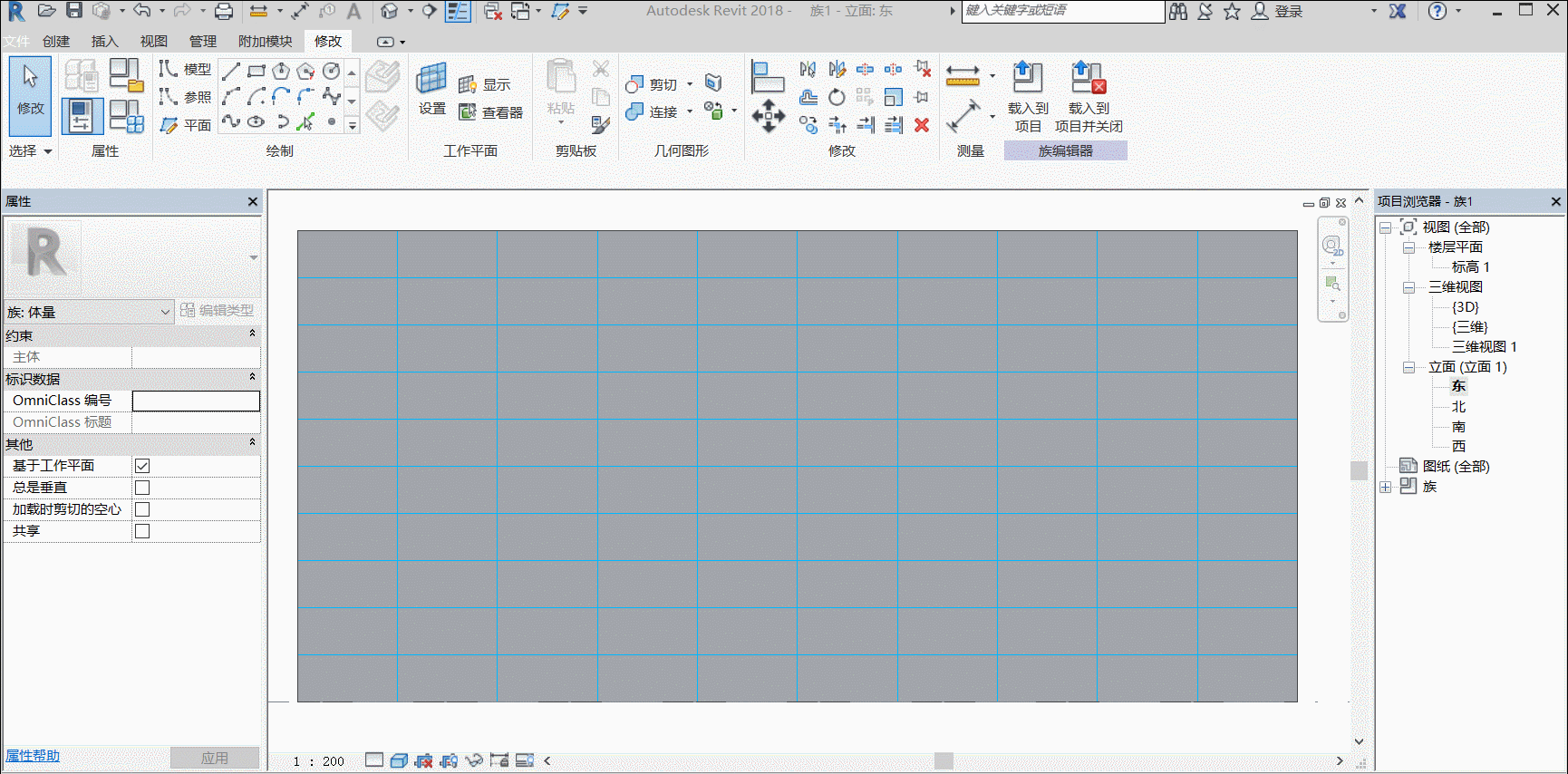Viewport: 1568px width, 774px height.
Task: Choose the Join geometry (连接) tool
Action: click(652, 111)
